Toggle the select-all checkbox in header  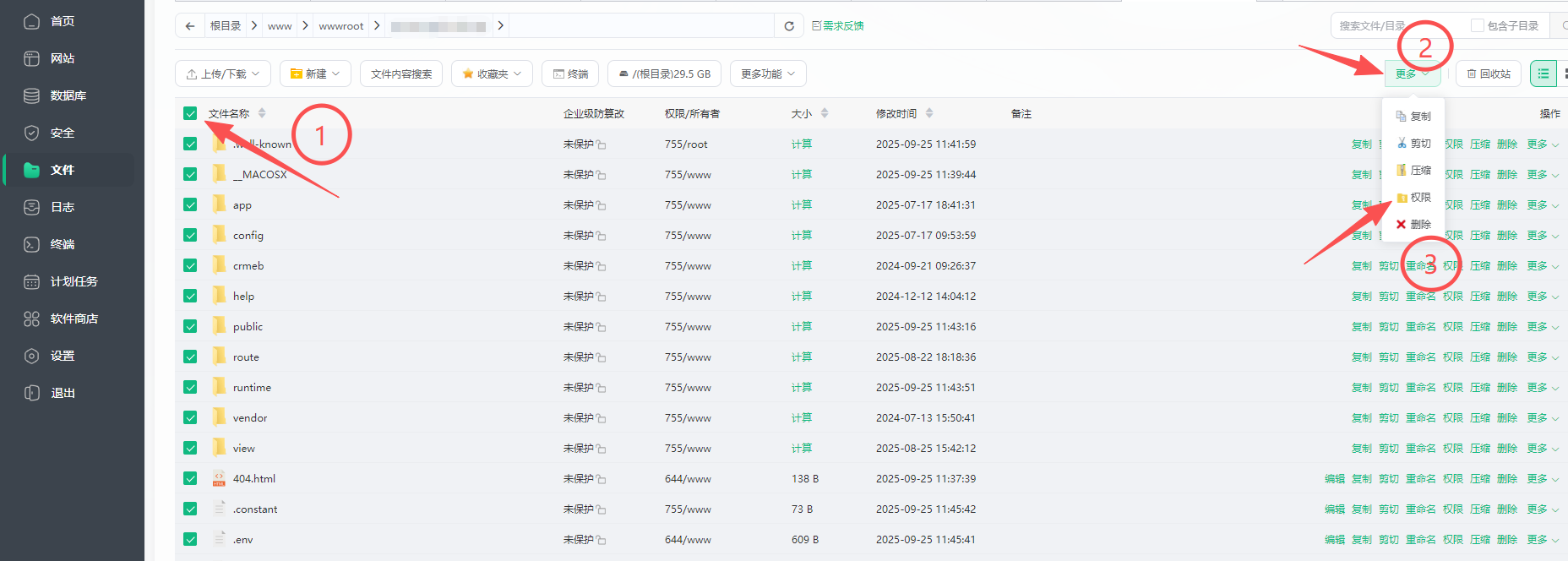click(x=190, y=113)
